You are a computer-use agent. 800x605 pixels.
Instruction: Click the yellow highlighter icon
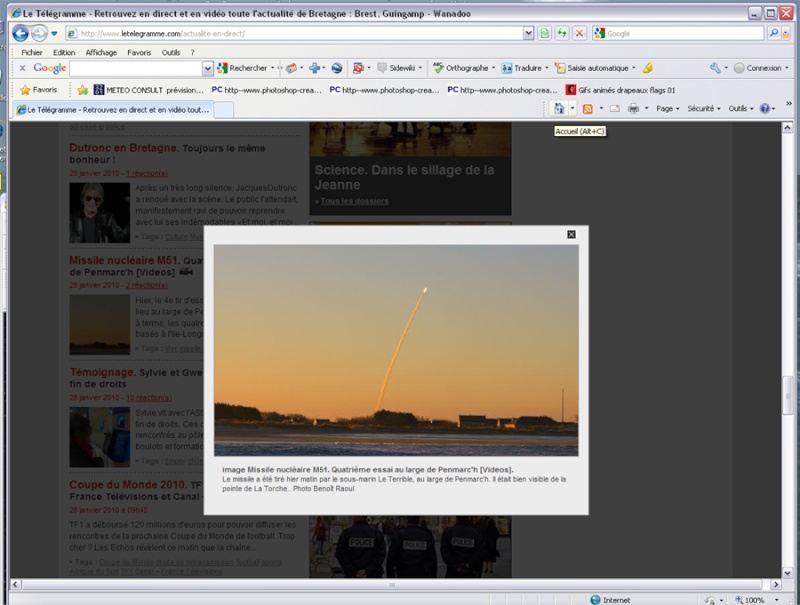point(647,68)
